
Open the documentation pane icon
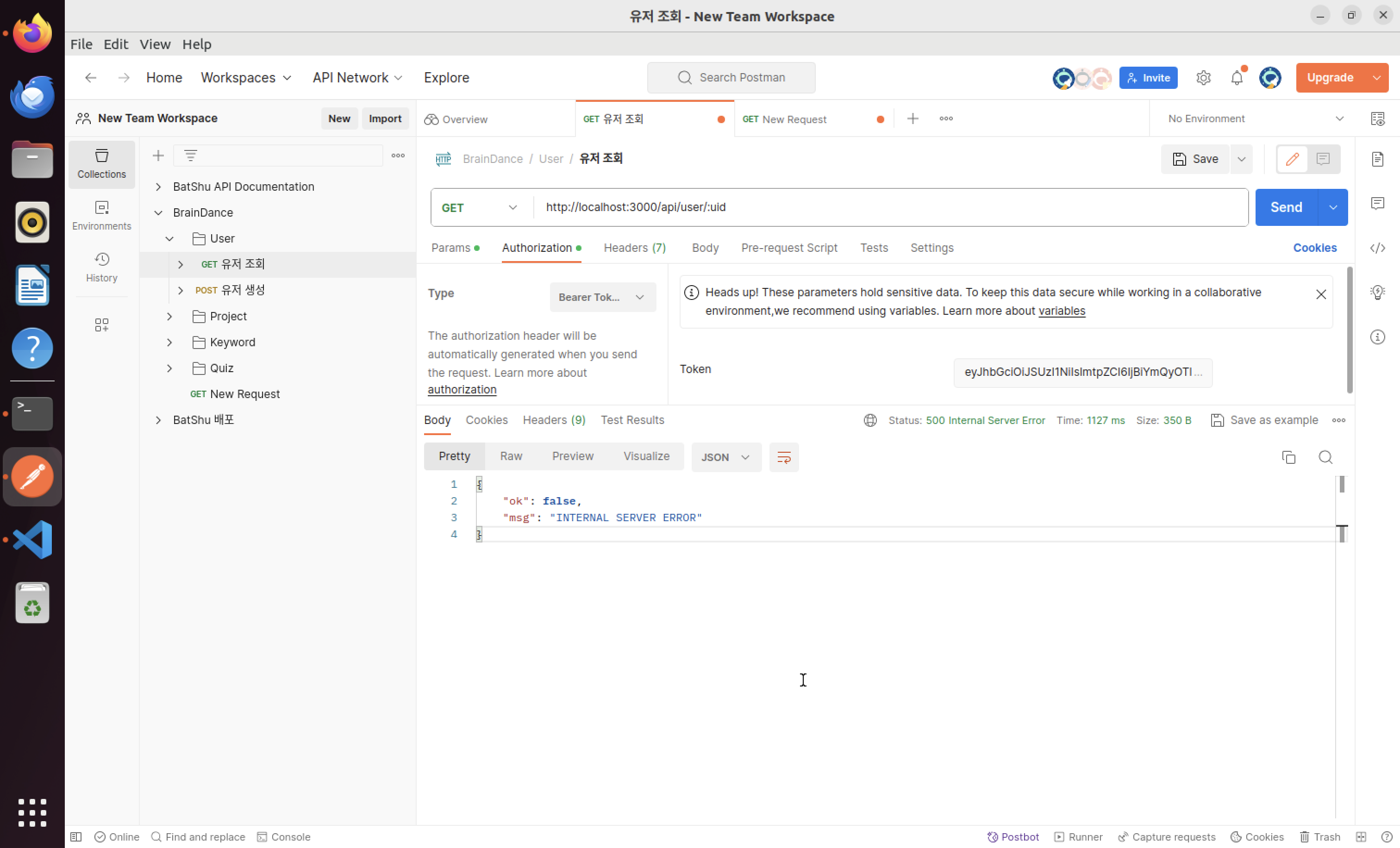pyautogui.click(x=1377, y=158)
